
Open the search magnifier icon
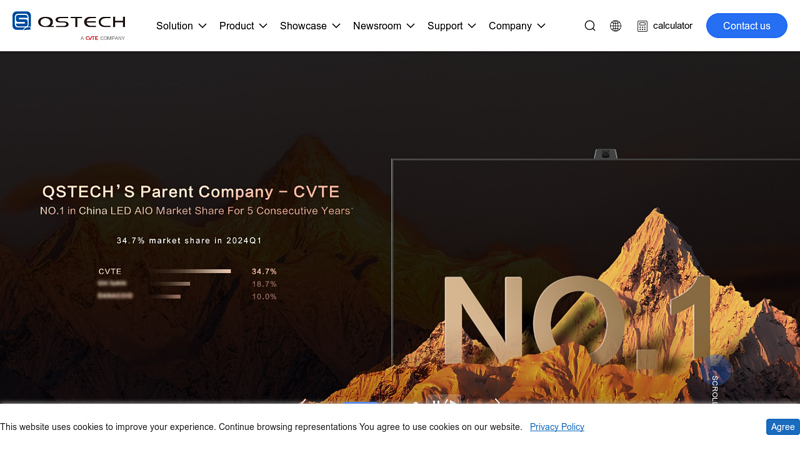pyautogui.click(x=590, y=26)
